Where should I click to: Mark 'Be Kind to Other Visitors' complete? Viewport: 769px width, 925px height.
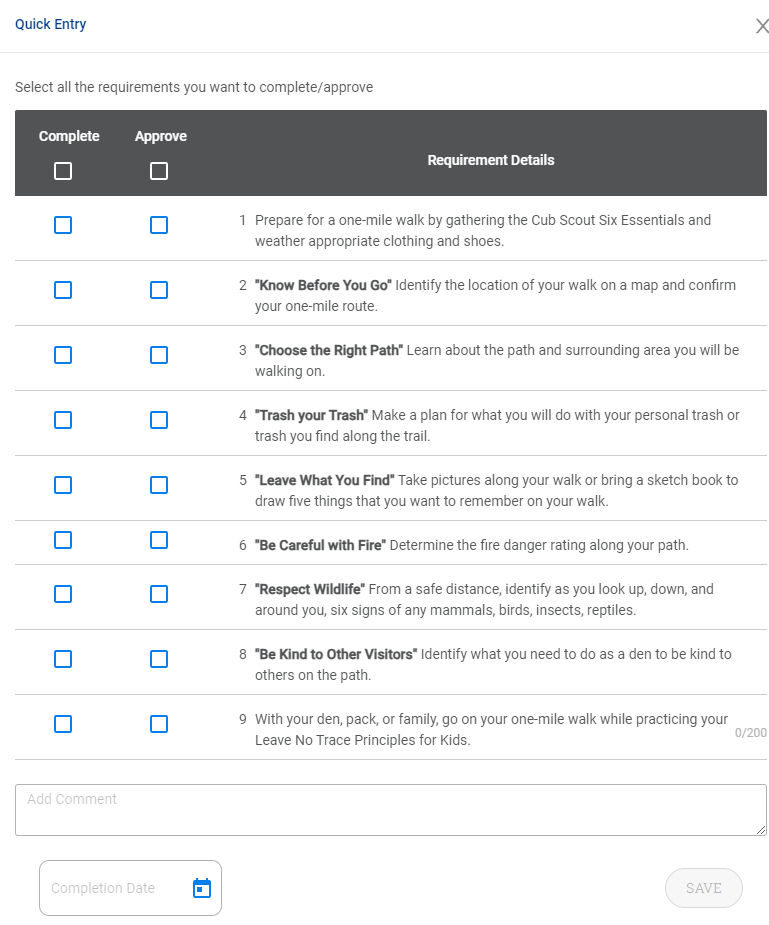63,658
